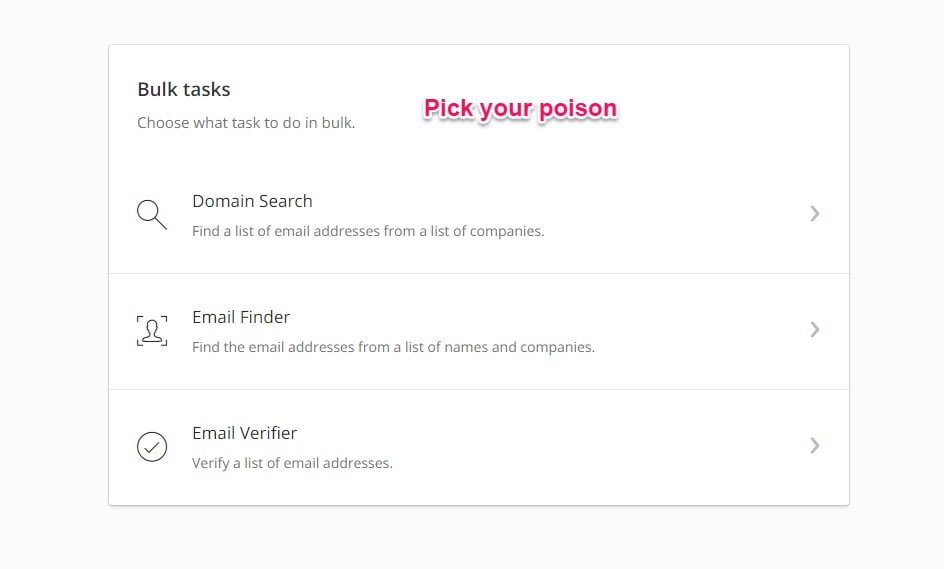The width and height of the screenshot is (944, 569).
Task: Click the pink 'Pick your poison' annotation
Action: 521,109
